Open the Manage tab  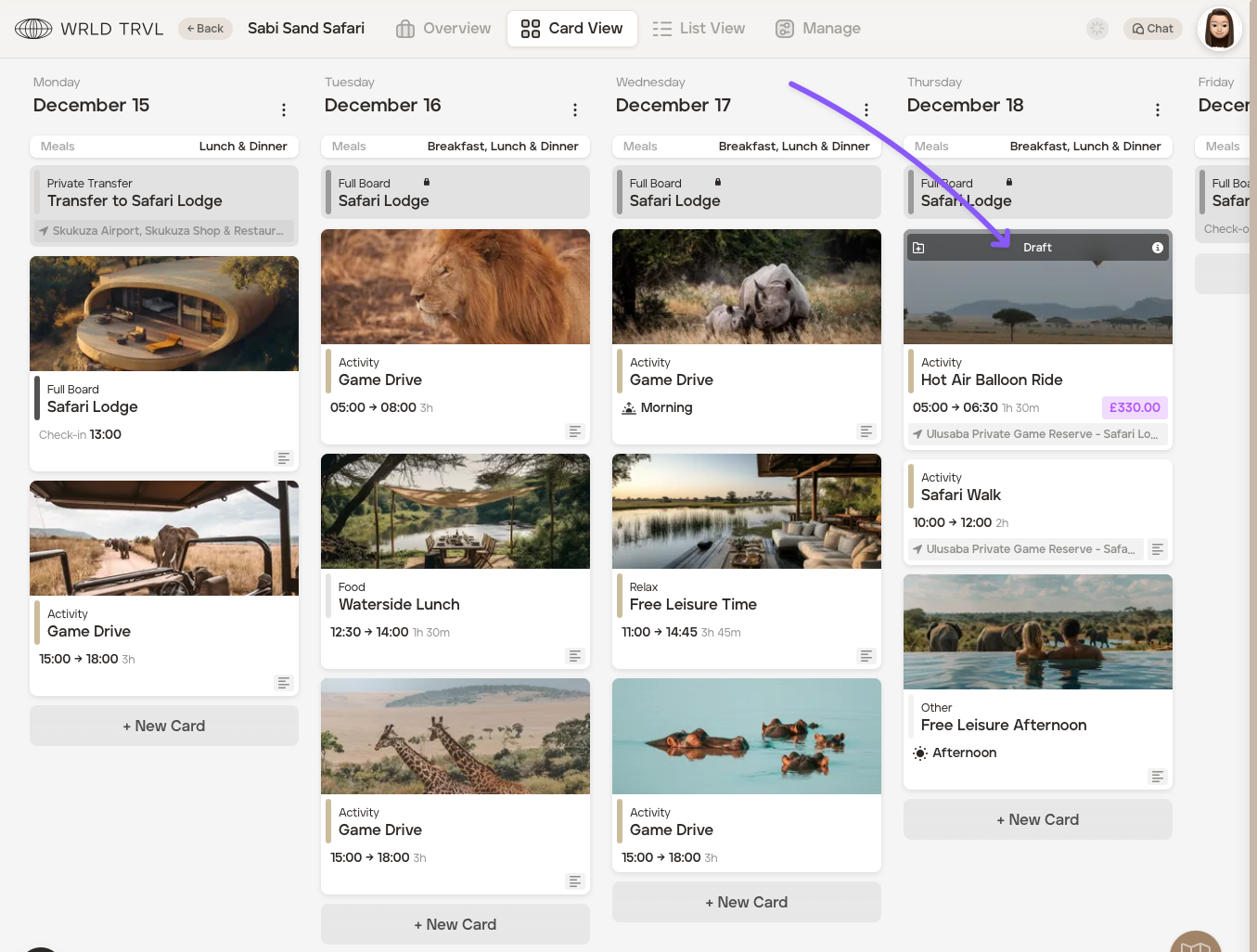click(818, 29)
